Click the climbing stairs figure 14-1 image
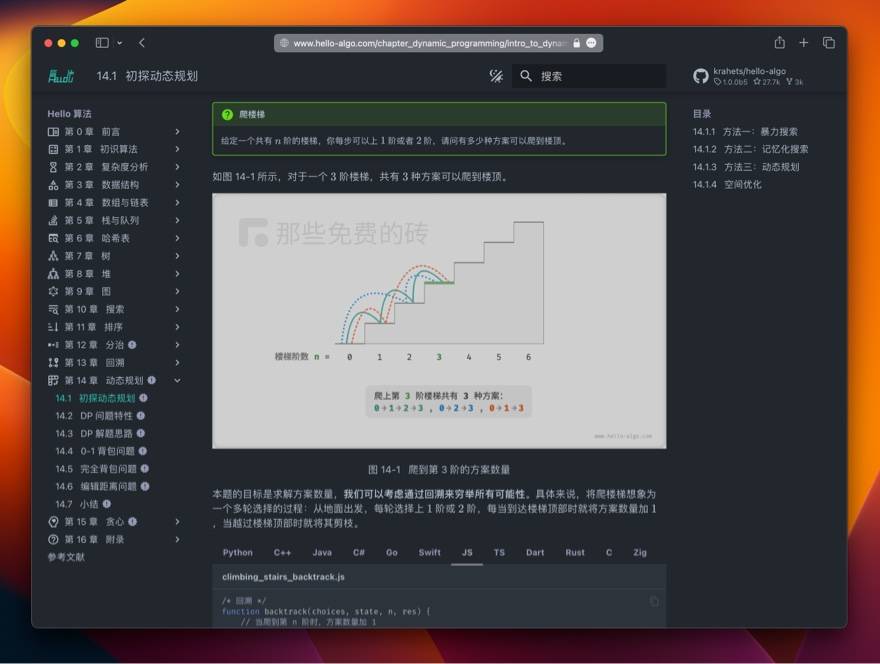The image size is (880, 664). tap(439, 320)
